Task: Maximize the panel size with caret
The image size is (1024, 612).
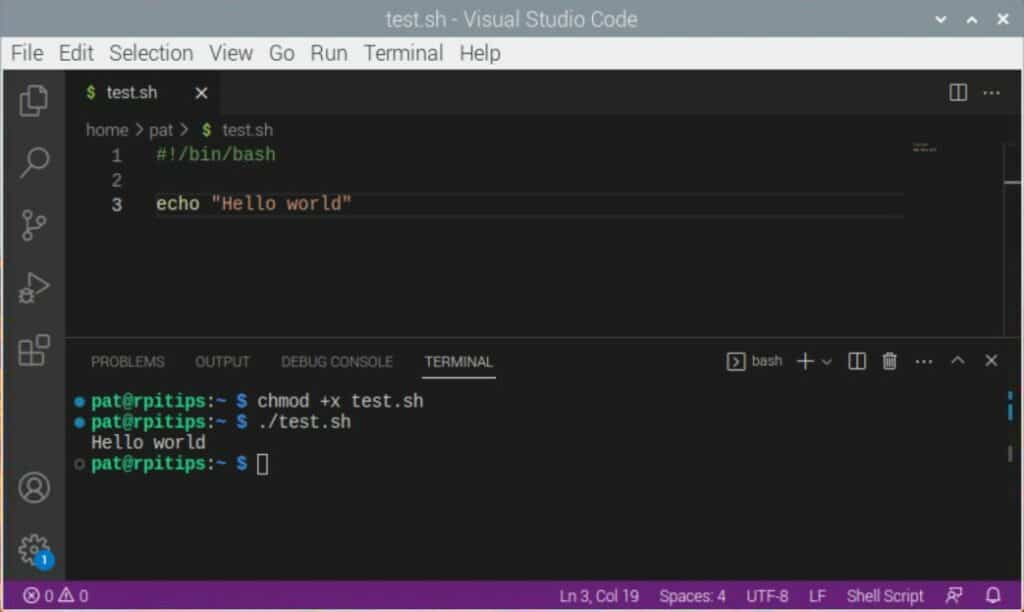Action: [957, 361]
